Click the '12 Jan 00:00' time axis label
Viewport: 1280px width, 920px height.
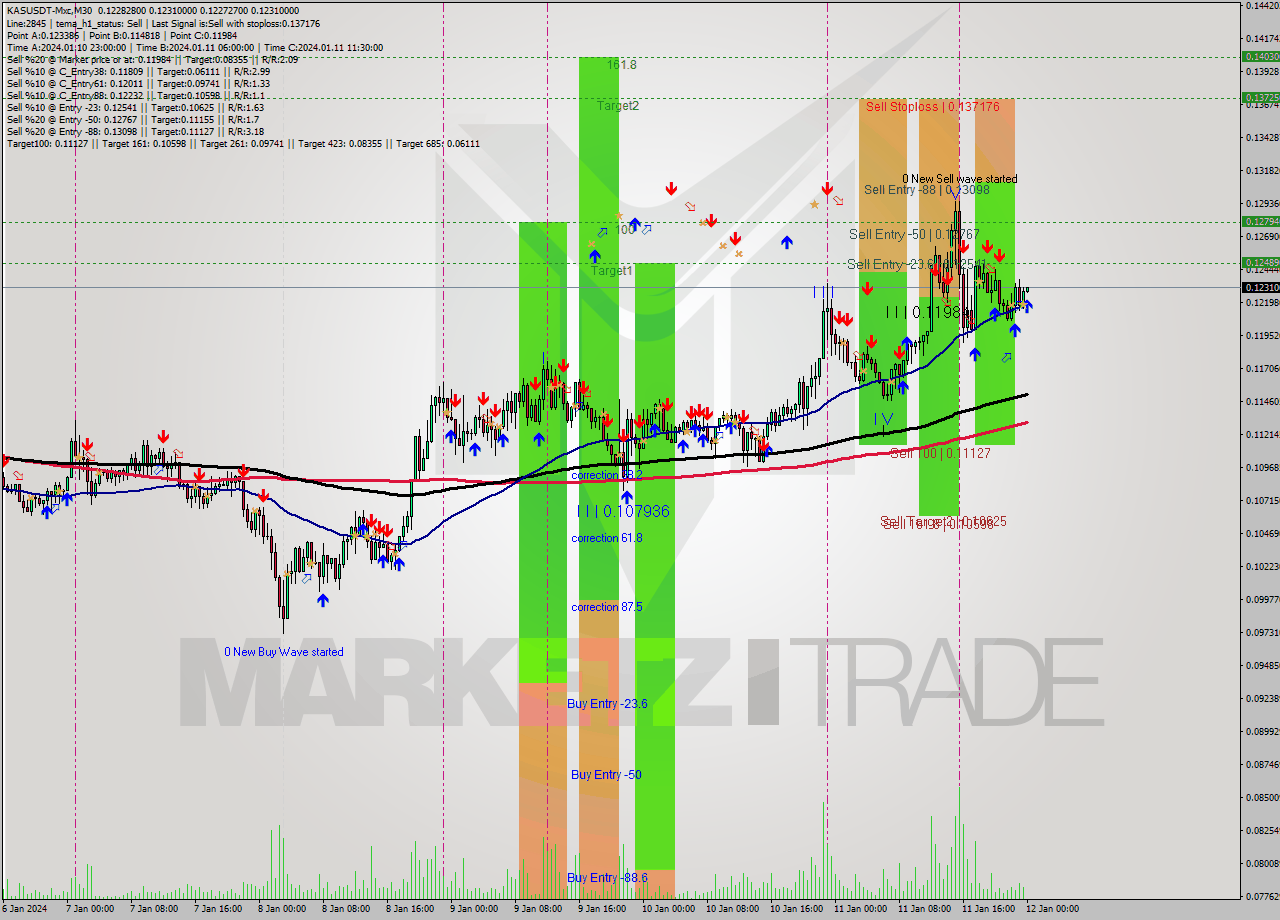tap(1052, 909)
